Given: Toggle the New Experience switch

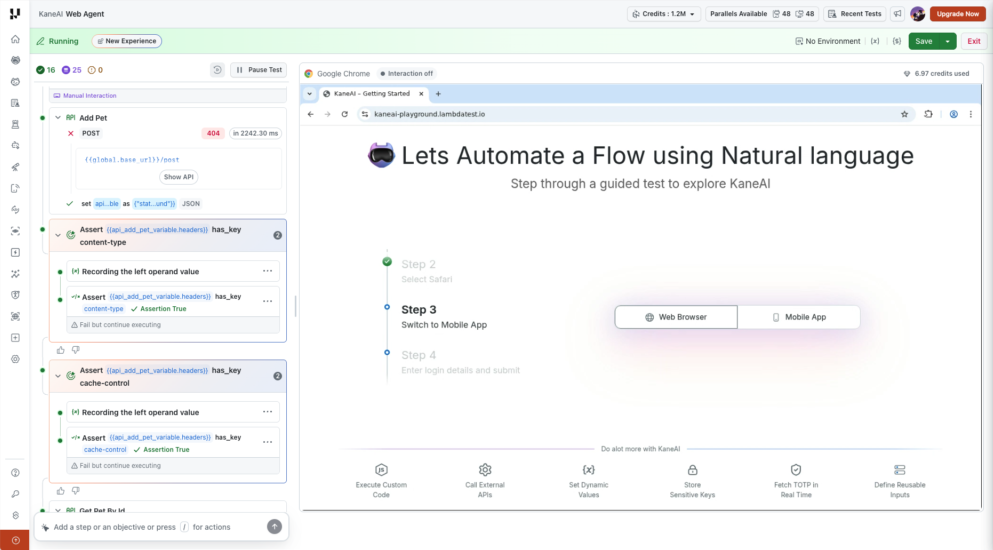Looking at the screenshot, I should point(127,41).
